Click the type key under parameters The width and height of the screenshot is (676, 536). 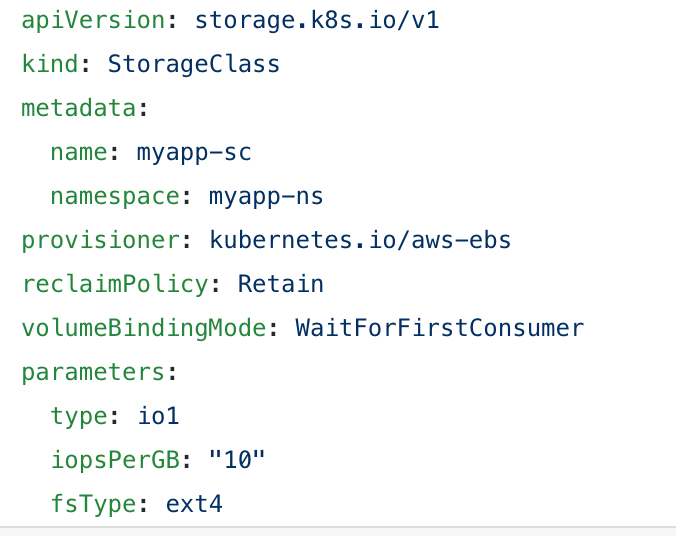(x=79, y=416)
